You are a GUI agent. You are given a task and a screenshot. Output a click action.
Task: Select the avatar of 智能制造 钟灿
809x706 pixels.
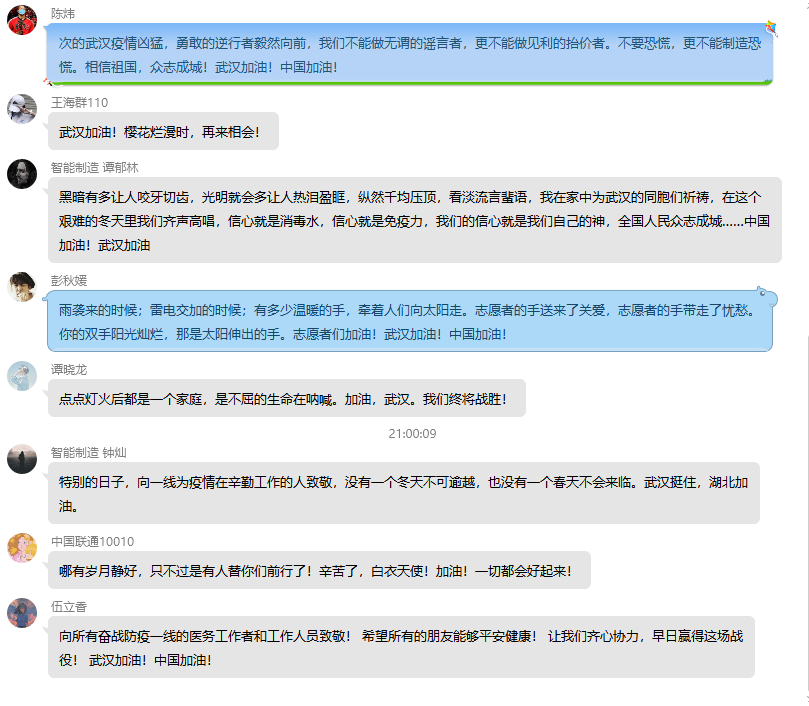[x=22, y=459]
